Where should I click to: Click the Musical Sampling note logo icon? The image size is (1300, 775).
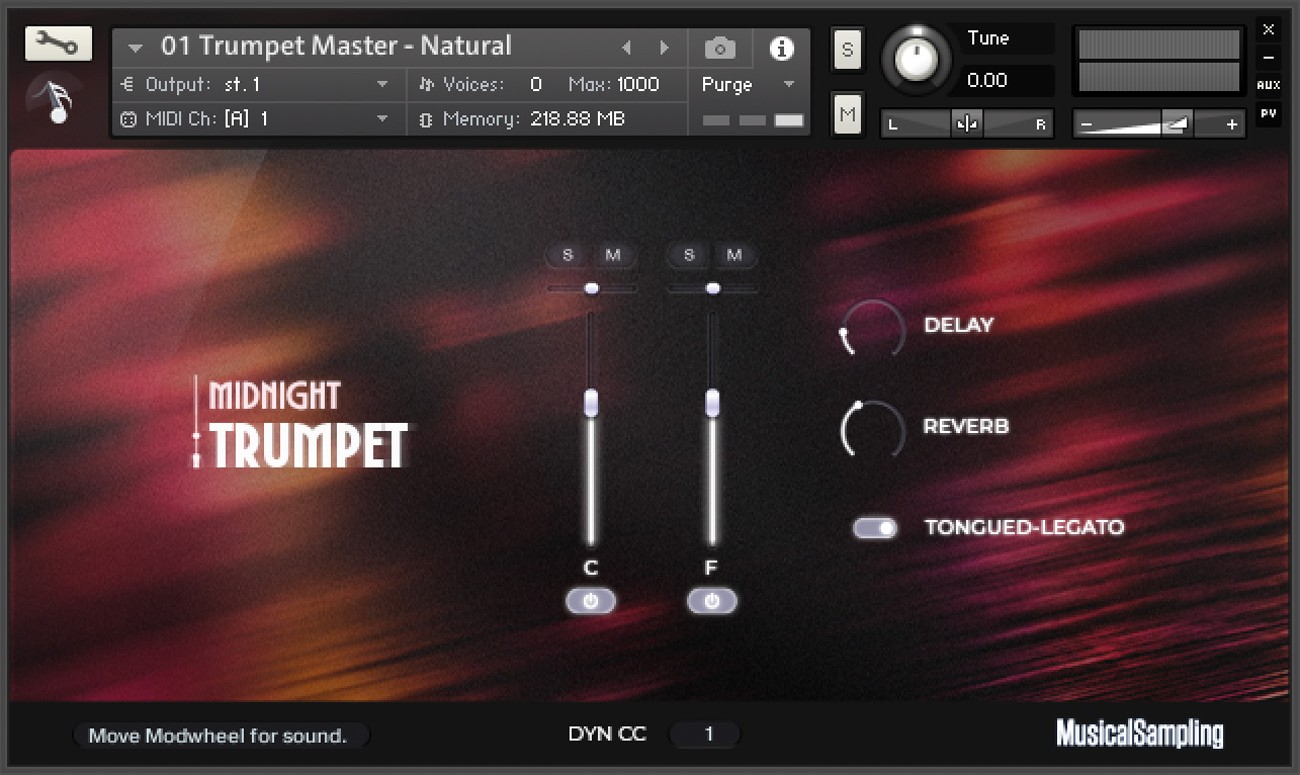point(58,101)
